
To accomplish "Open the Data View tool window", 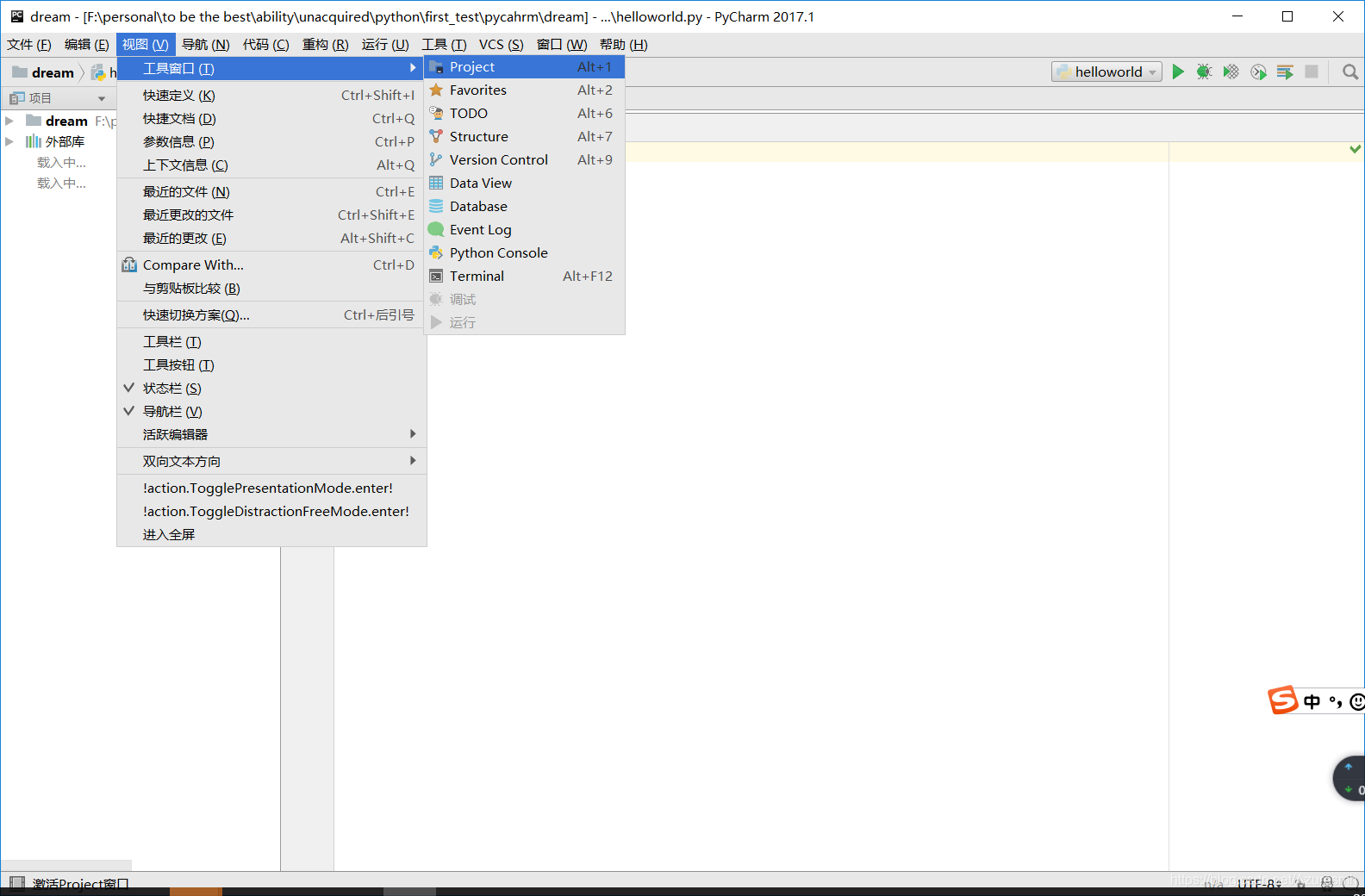I will [x=524, y=184].
